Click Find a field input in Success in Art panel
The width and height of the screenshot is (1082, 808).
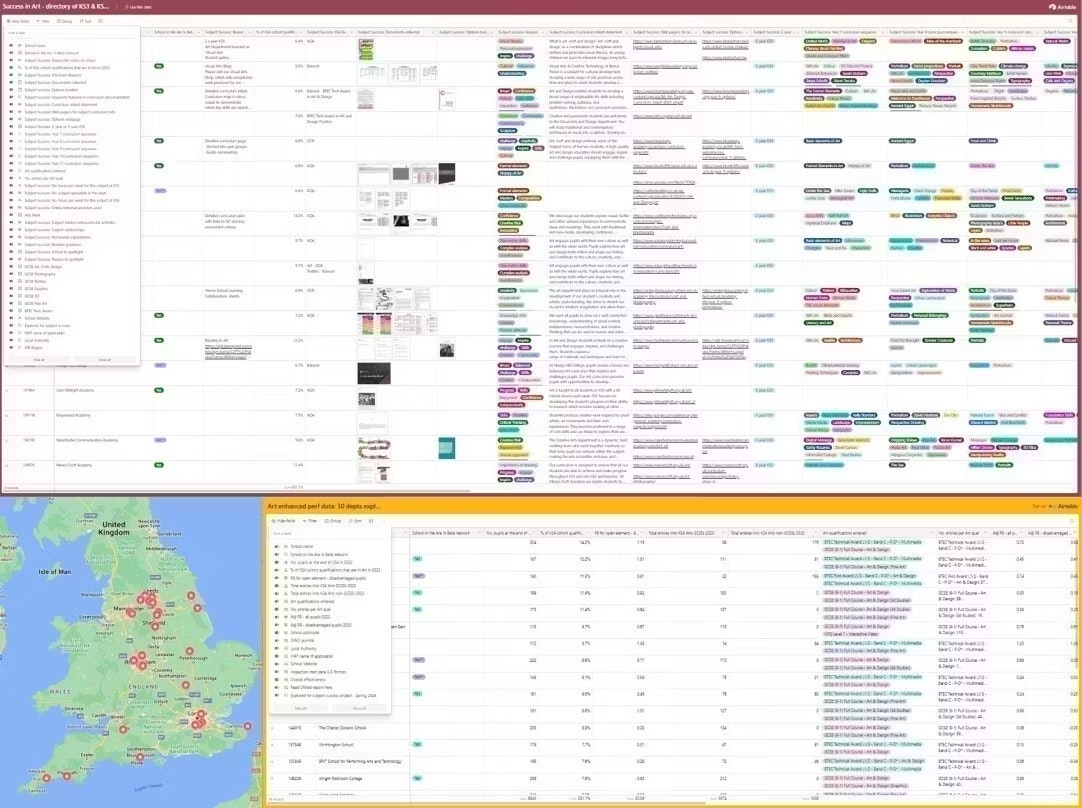pos(70,32)
